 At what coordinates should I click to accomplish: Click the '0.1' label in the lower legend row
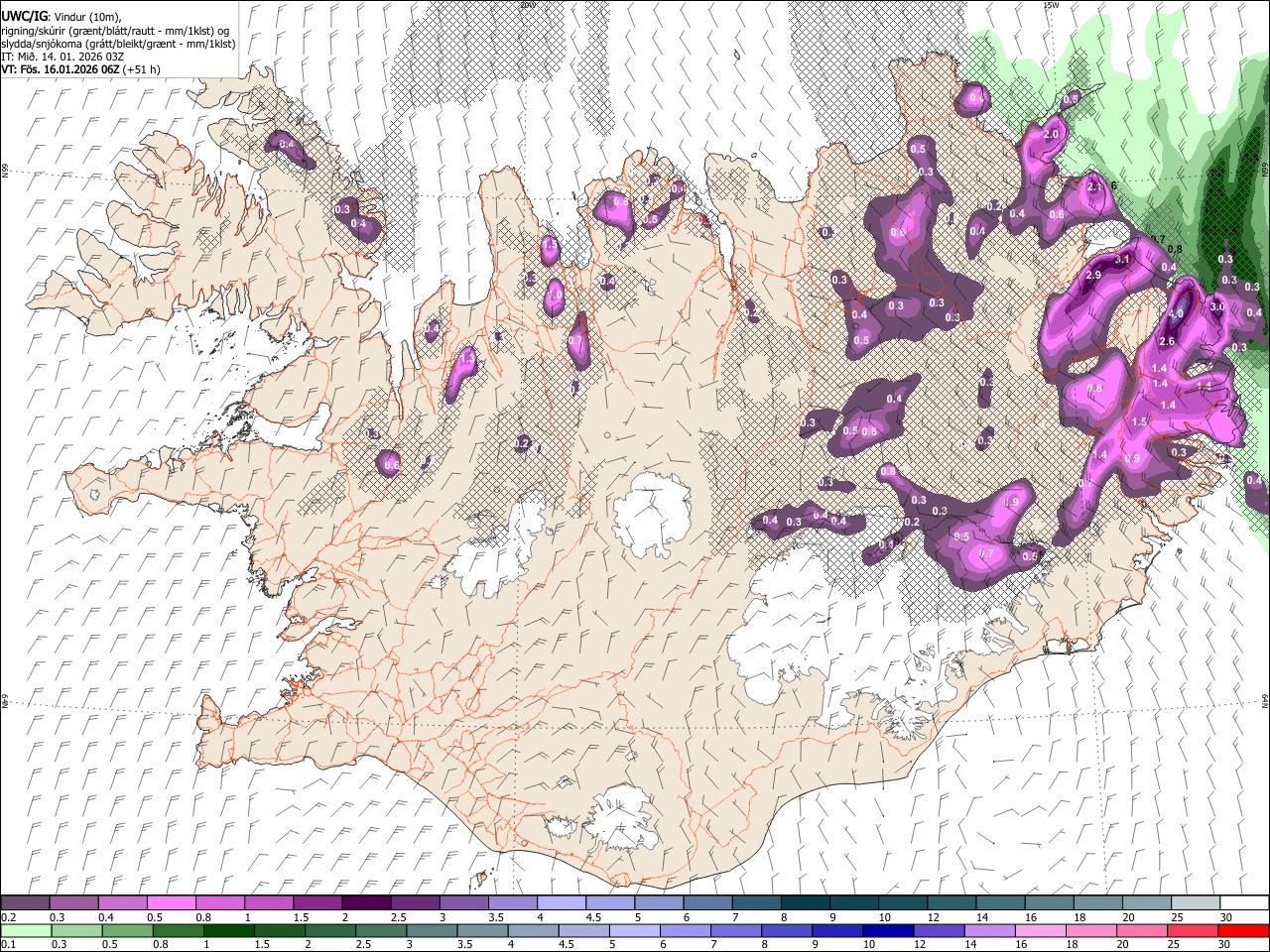[x=9, y=945]
